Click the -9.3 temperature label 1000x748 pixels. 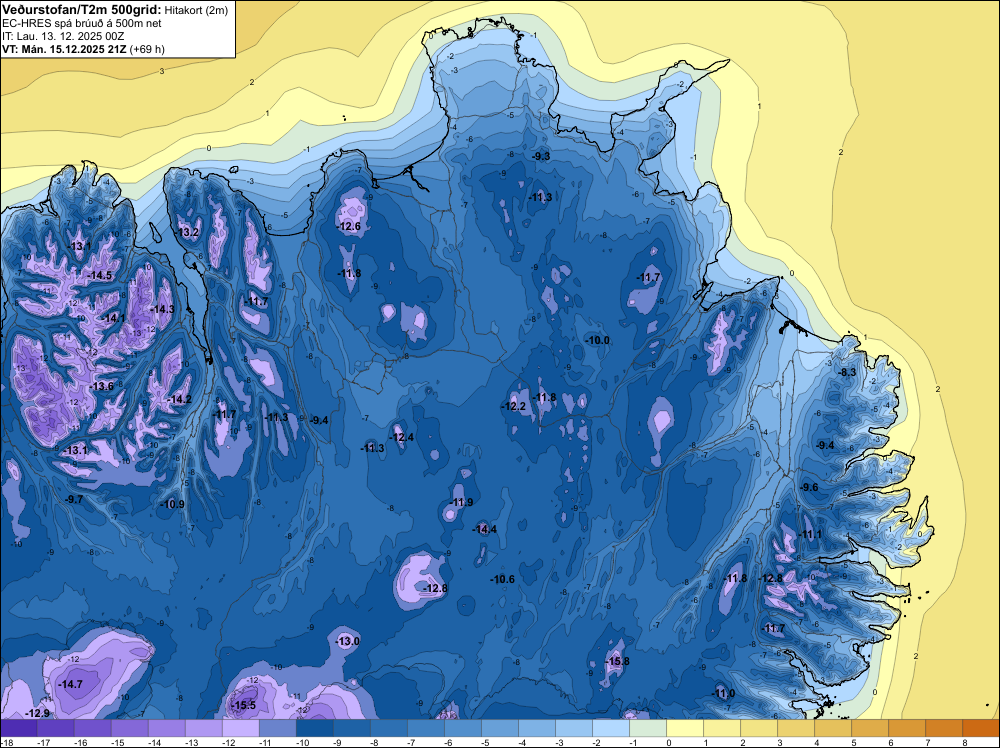tap(540, 156)
